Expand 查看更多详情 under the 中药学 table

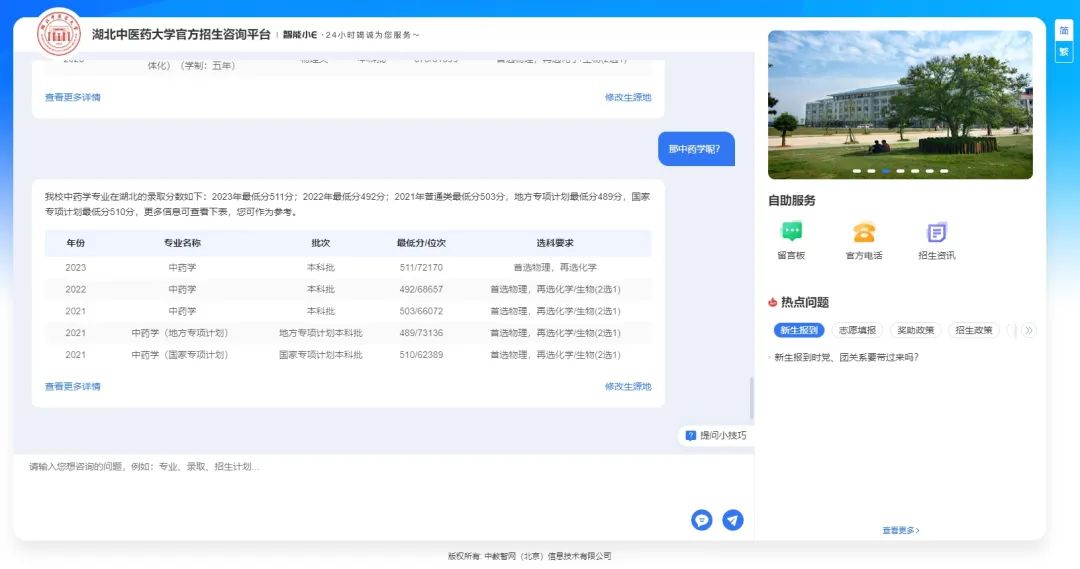point(72,387)
